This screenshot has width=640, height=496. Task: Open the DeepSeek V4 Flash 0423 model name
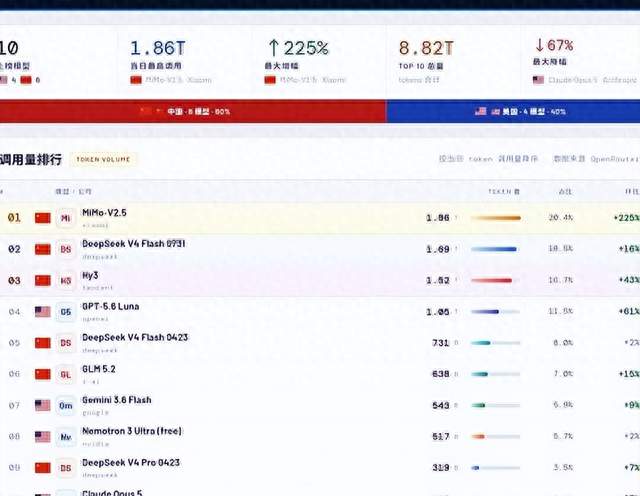135,338
